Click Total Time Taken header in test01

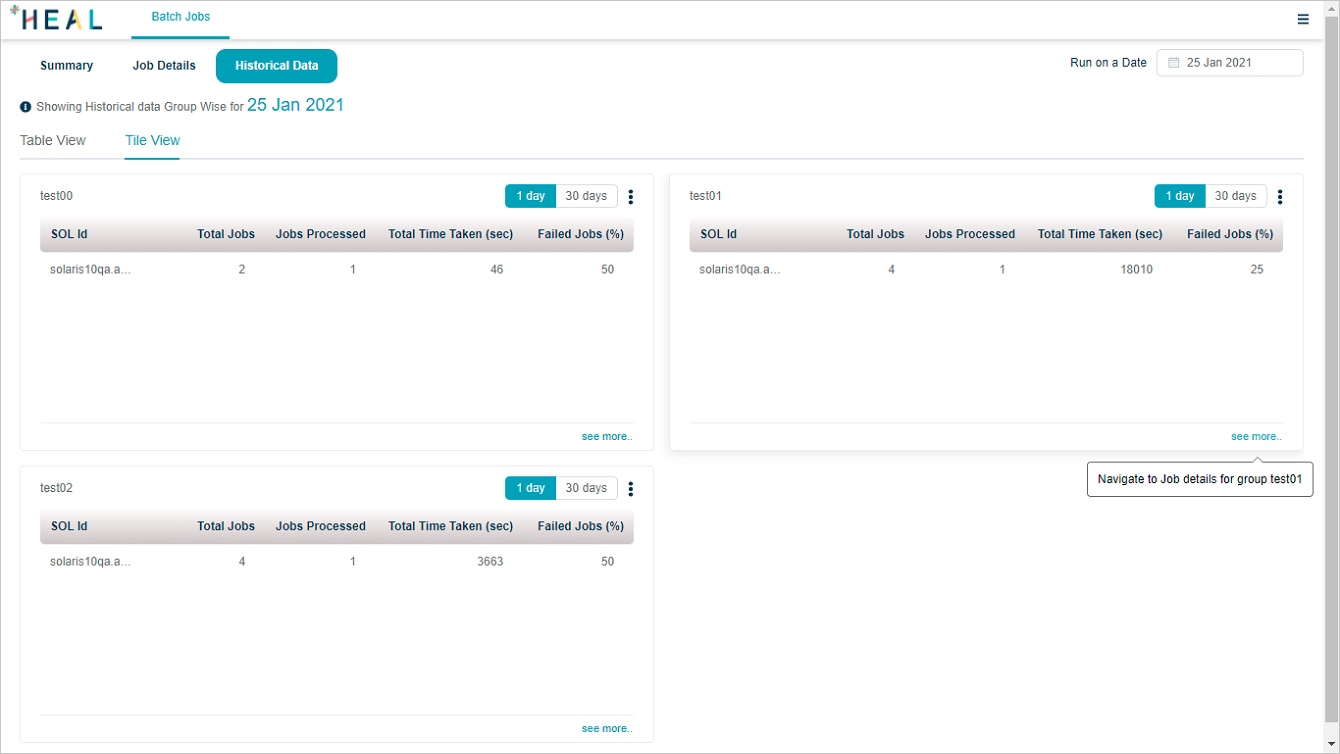point(1100,235)
